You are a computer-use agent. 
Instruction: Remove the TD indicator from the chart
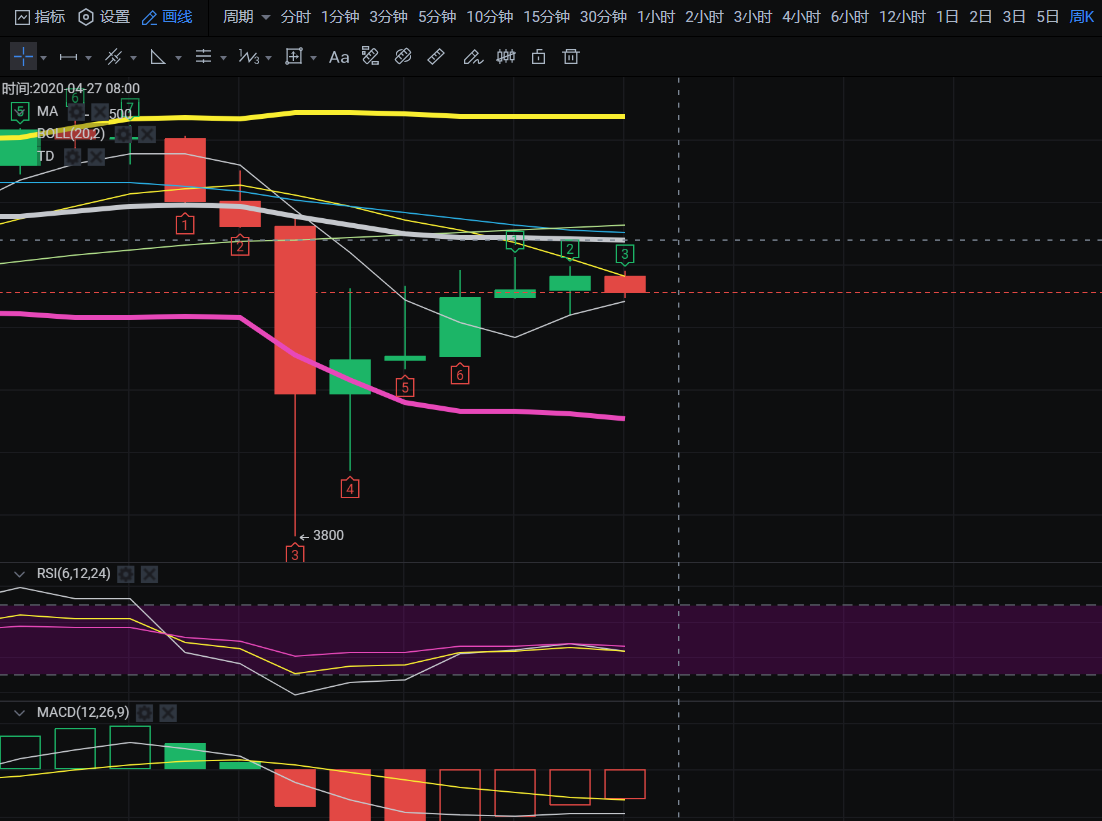pos(96,157)
